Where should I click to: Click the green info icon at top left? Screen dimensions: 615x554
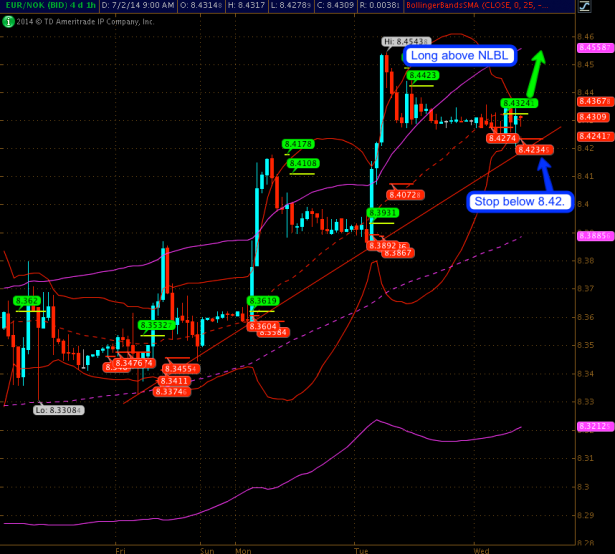(x=7, y=20)
